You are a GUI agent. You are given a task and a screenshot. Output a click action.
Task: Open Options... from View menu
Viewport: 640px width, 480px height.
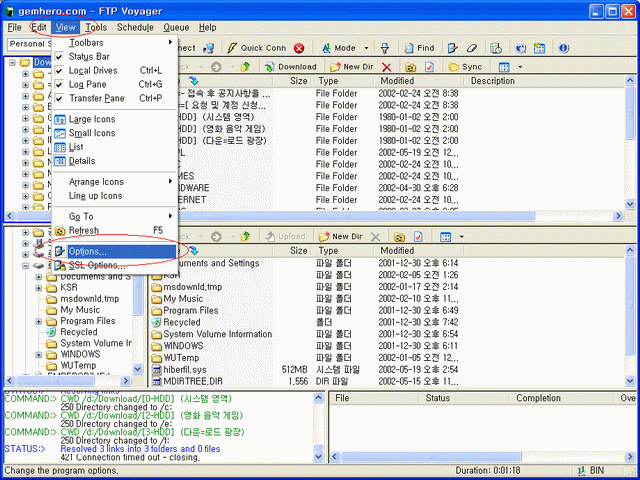tap(115, 251)
